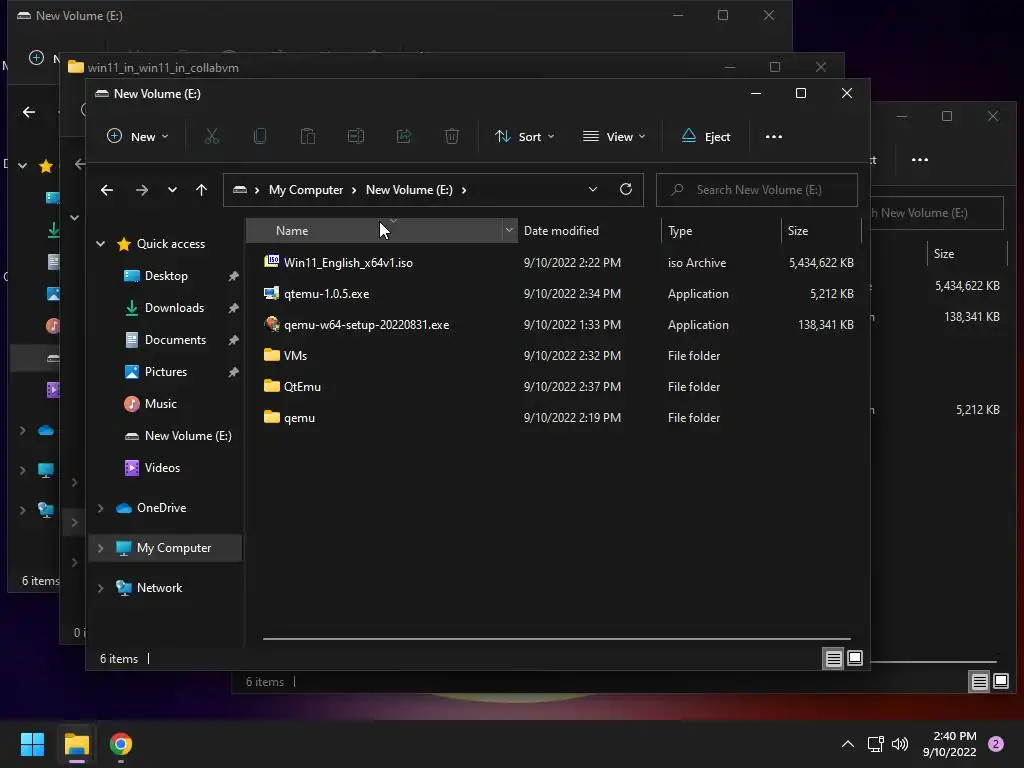Click File Explorer on the taskbar
This screenshot has width=1024, height=768.
click(77, 744)
